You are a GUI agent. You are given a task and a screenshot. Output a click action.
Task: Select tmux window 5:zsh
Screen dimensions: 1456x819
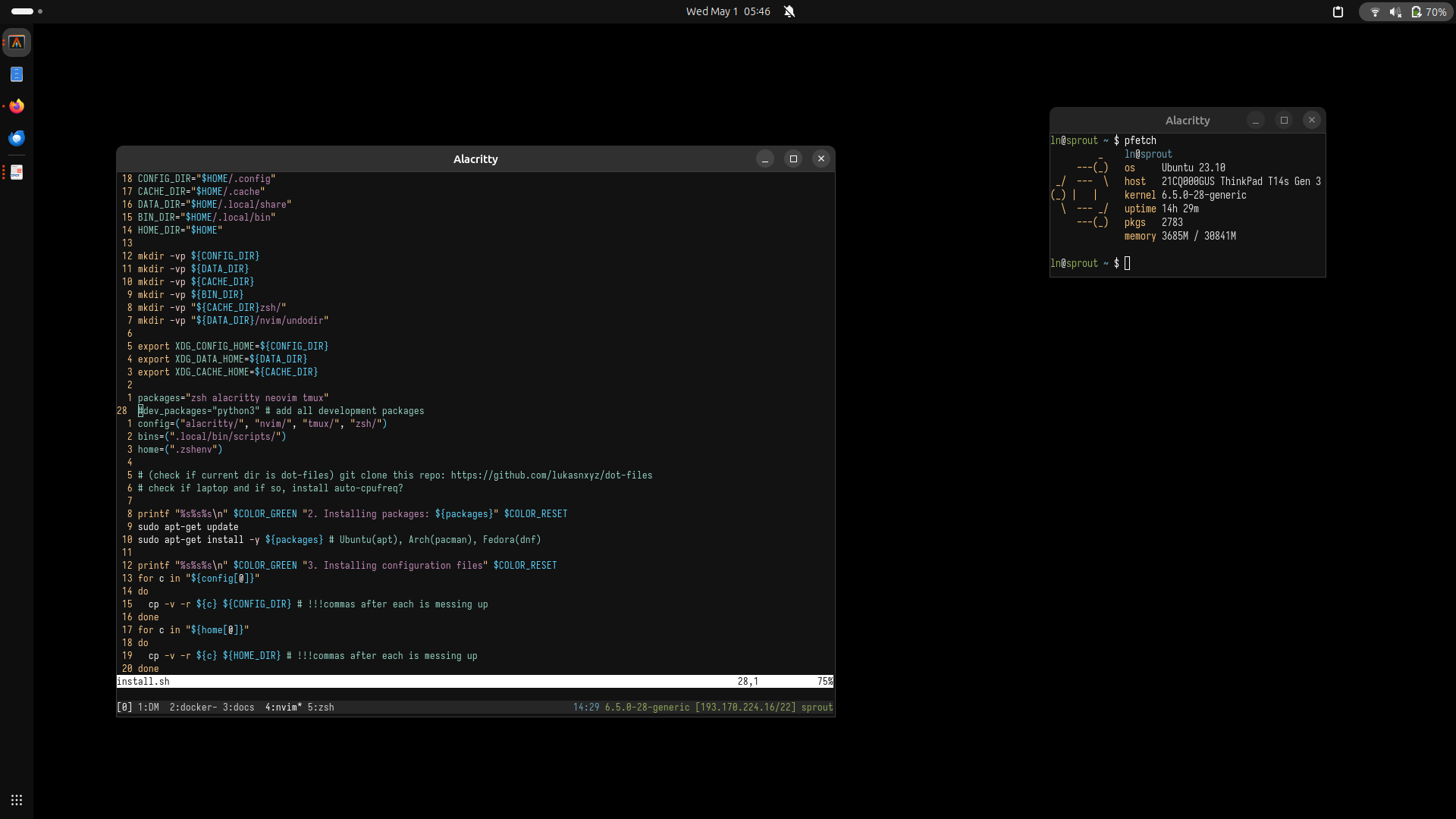[321, 707]
